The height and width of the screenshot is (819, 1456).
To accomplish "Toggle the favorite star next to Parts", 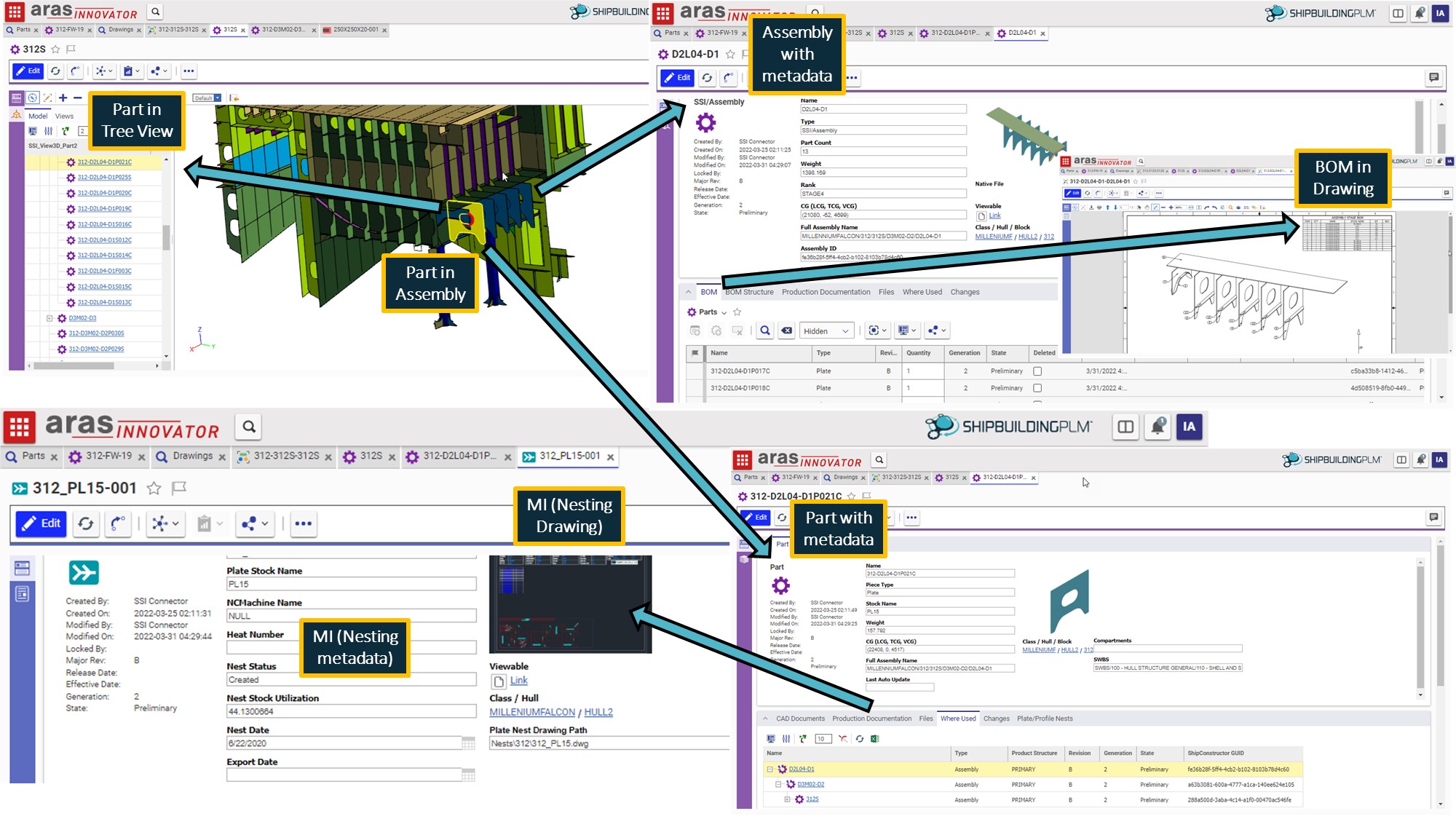I will (x=735, y=312).
